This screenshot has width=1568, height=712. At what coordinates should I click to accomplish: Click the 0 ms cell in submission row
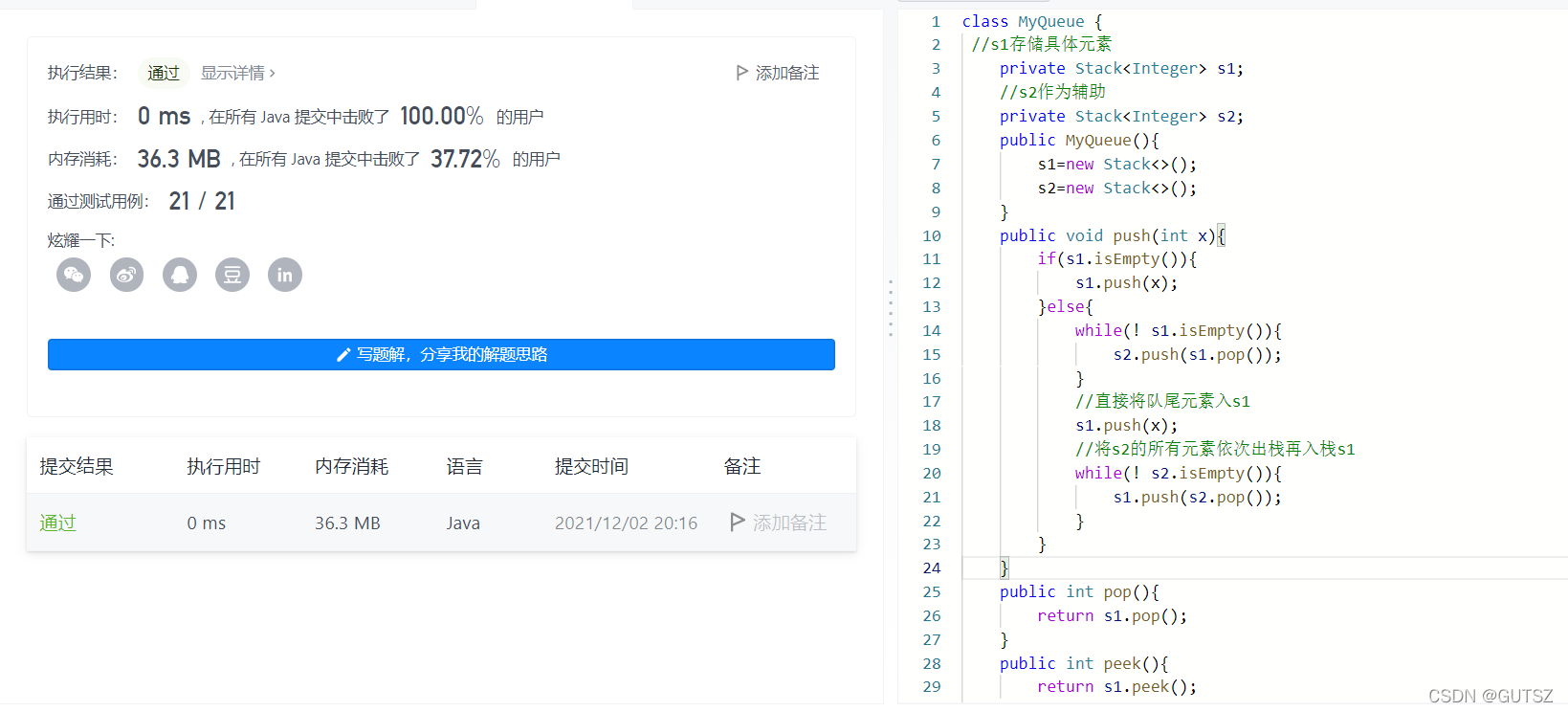[207, 523]
